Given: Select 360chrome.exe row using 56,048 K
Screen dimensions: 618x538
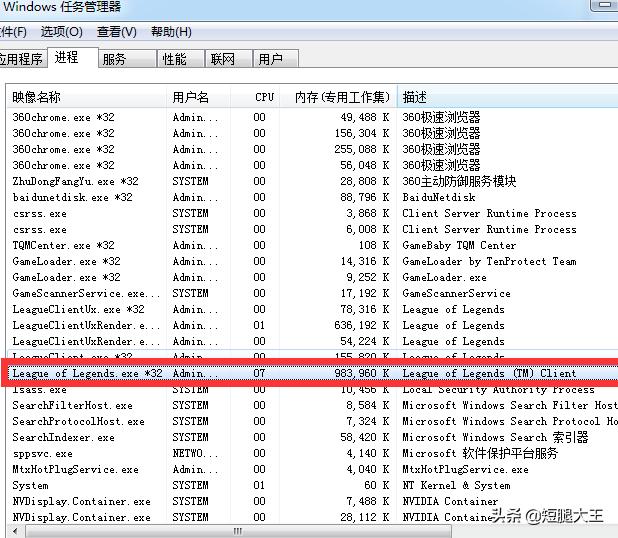Looking at the screenshot, I should pos(313,166).
